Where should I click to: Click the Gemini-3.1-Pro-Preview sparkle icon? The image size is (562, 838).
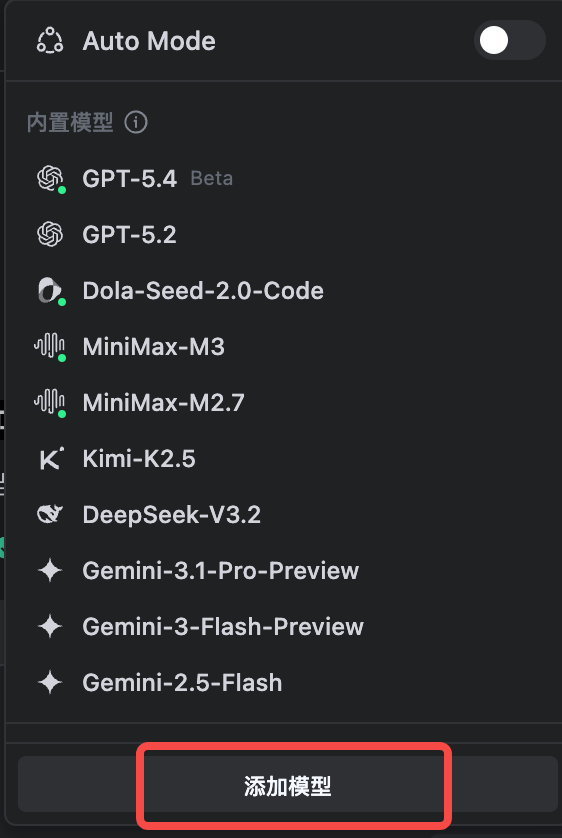tap(50, 570)
